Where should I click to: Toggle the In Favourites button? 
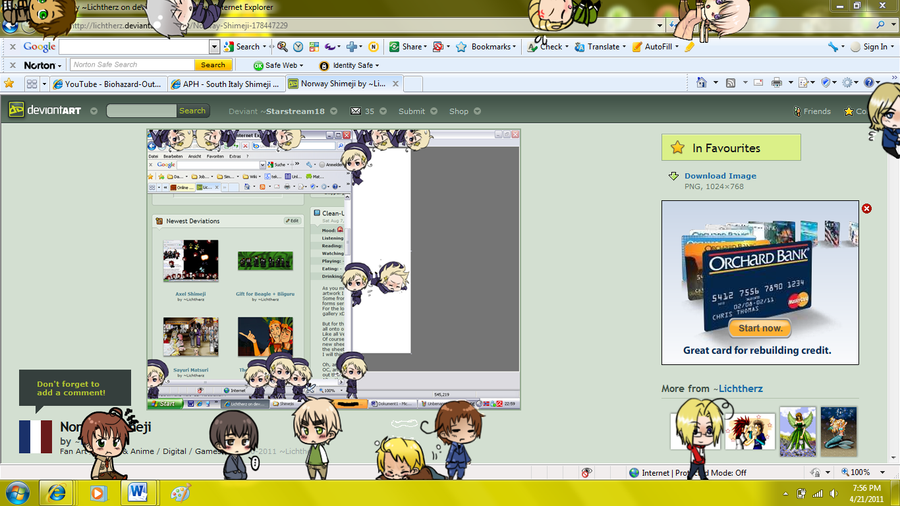[731, 147]
